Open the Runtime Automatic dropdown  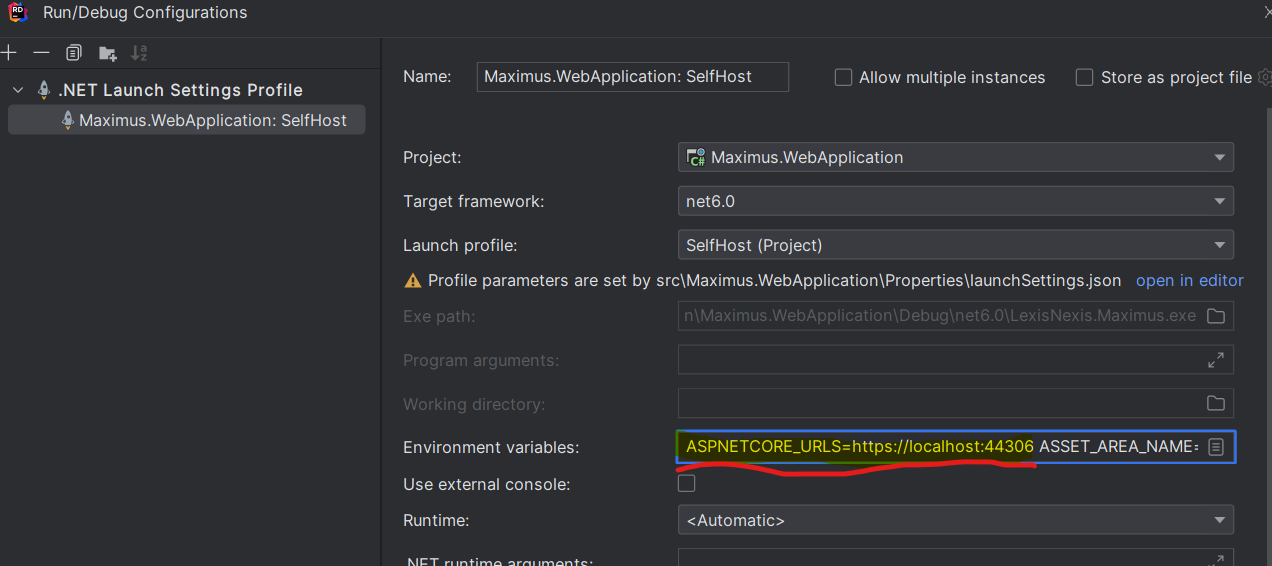955,520
